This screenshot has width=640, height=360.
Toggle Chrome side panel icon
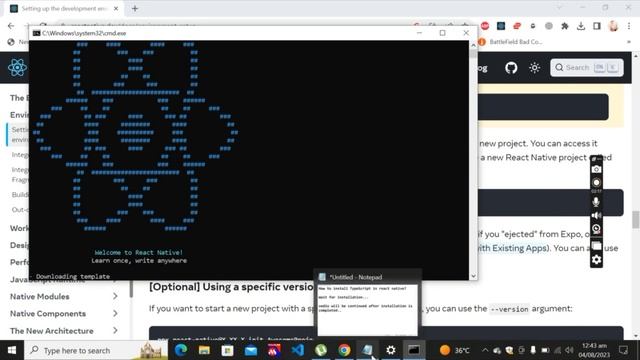[597, 26]
